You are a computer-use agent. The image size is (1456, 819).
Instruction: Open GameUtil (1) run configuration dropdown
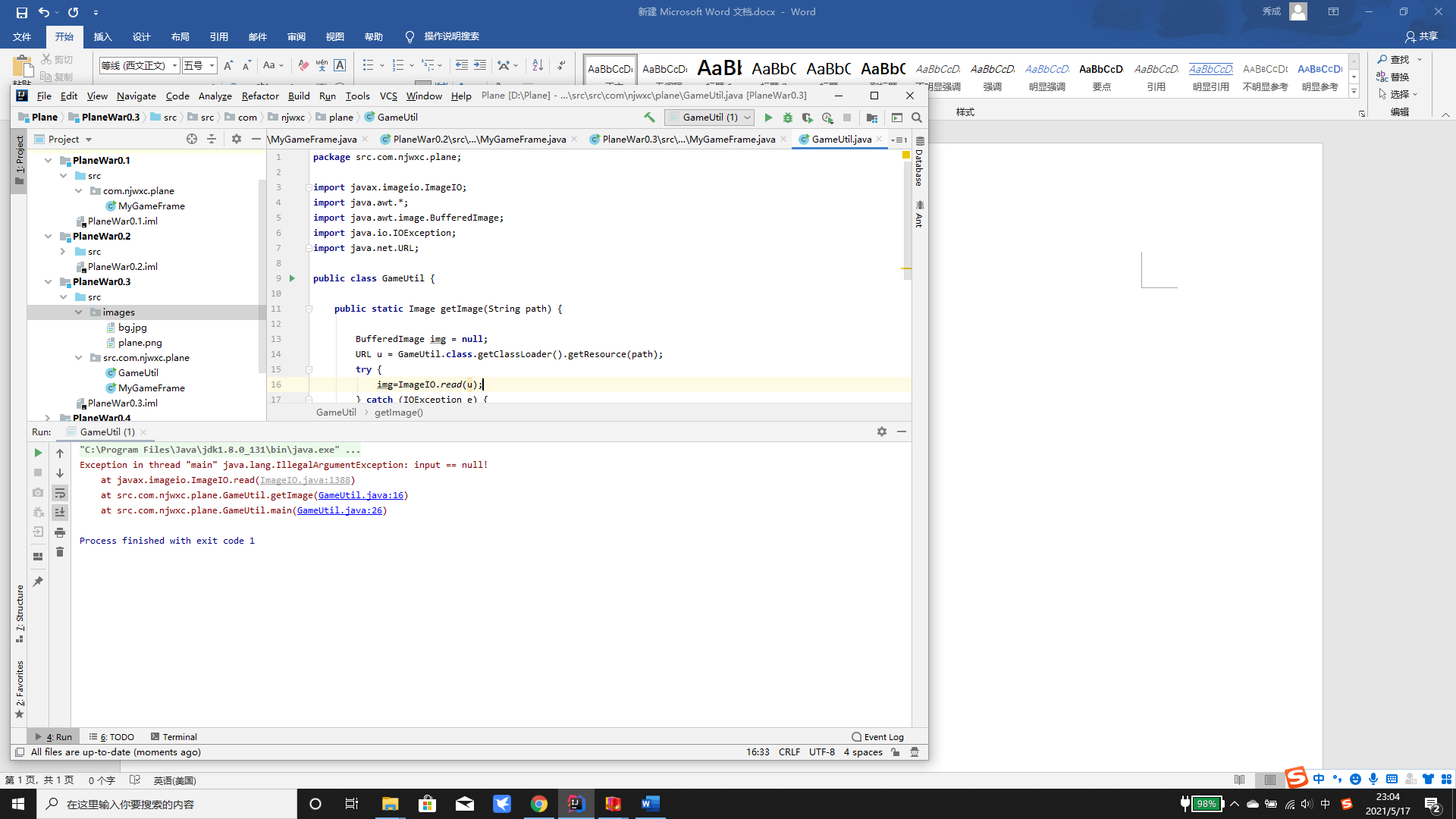[710, 118]
